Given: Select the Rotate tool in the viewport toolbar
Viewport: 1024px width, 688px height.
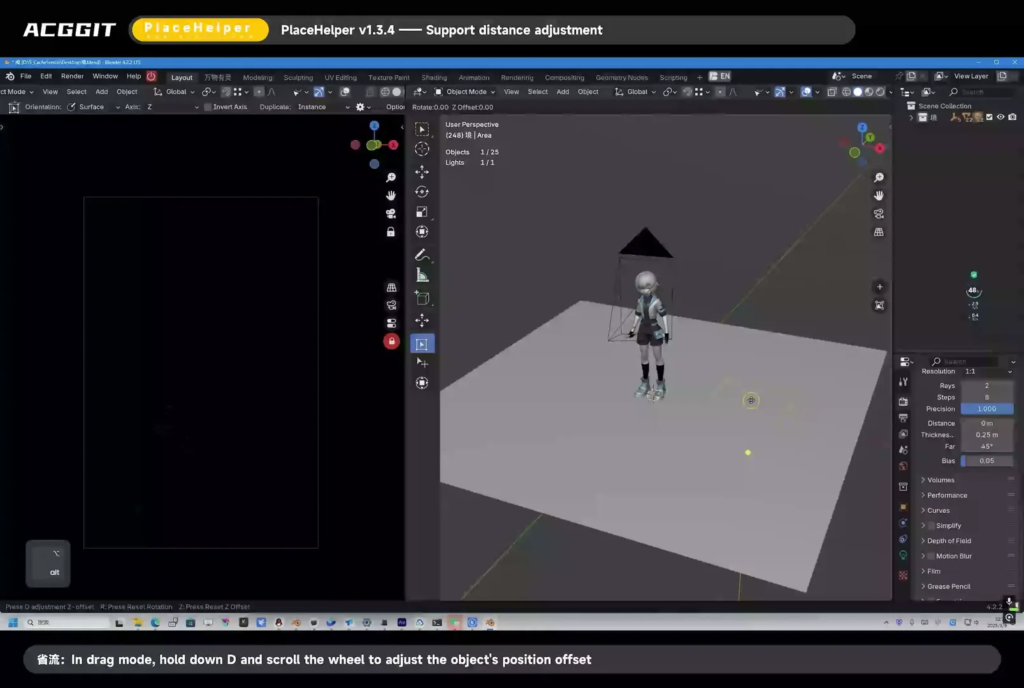Looking at the screenshot, I should [422, 192].
